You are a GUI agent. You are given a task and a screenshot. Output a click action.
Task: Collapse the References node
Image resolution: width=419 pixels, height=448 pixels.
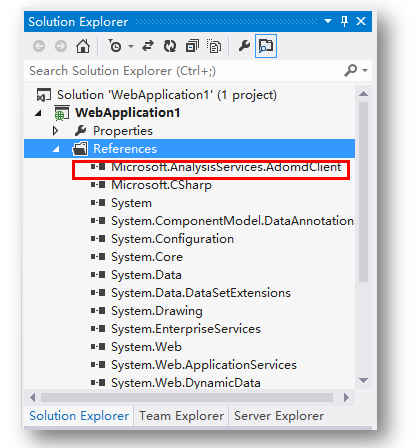coord(56,149)
